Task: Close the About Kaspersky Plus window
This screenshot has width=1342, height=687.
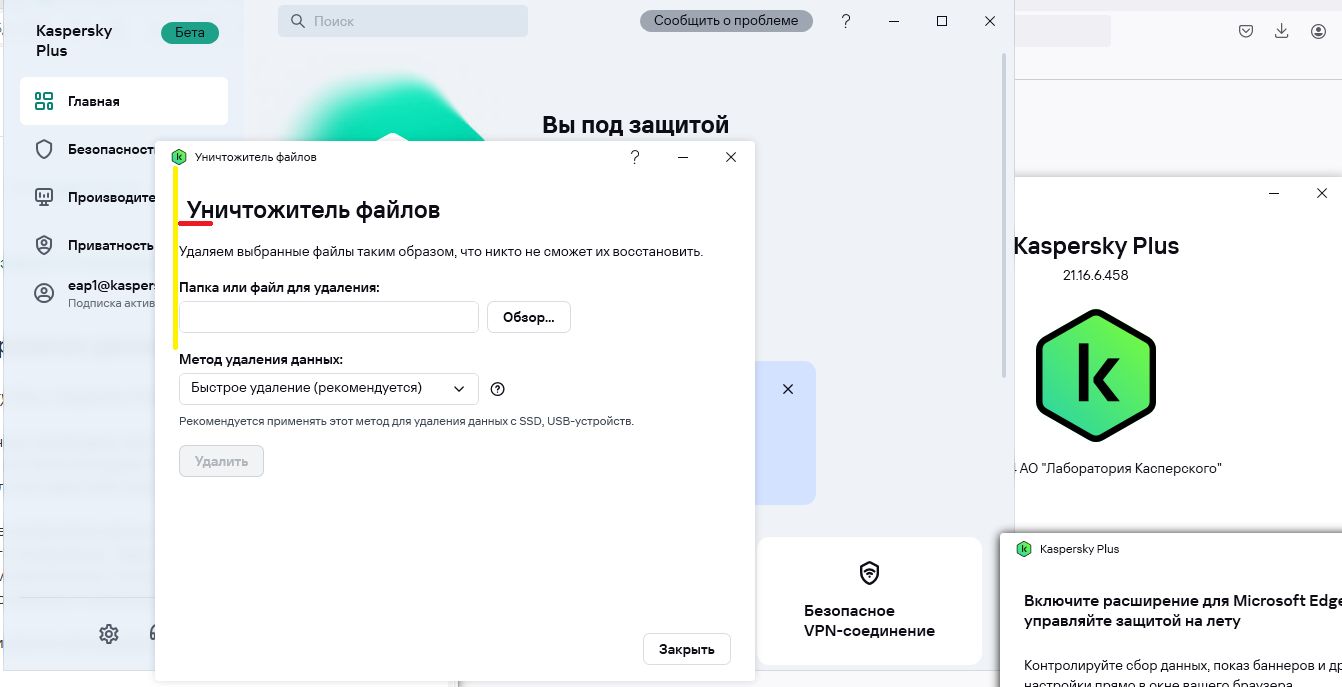Action: pyautogui.click(x=1322, y=193)
